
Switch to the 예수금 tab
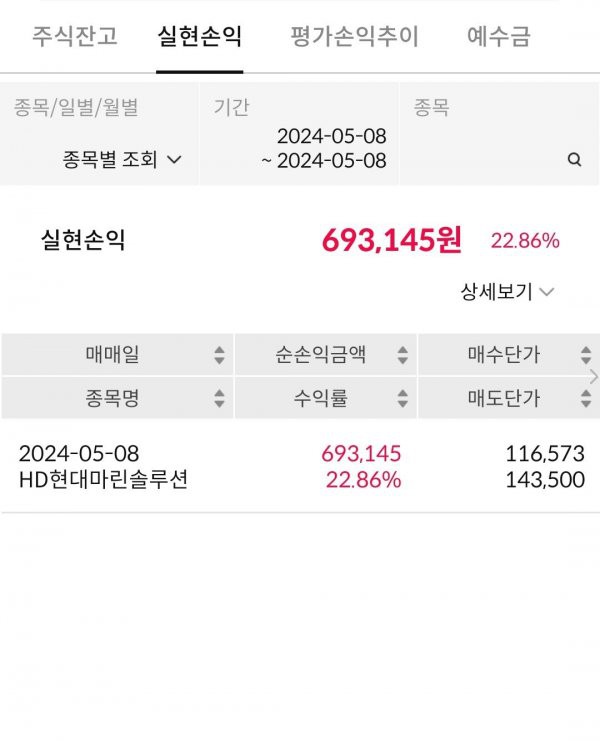pyautogui.click(x=499, y=36)
